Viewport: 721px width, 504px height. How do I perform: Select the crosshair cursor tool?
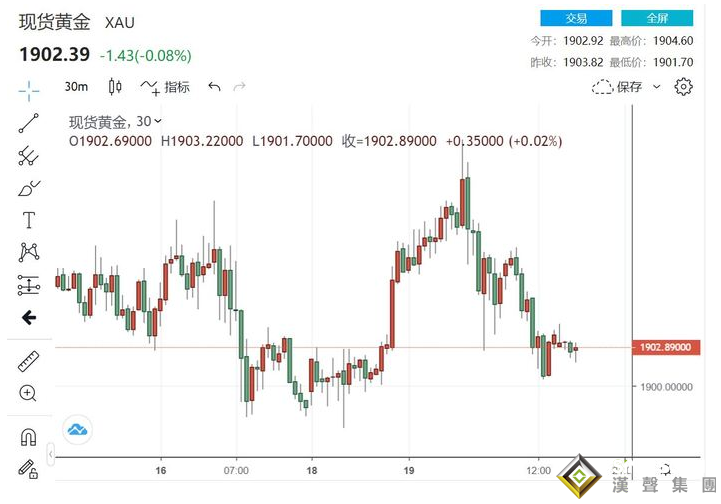28,91
